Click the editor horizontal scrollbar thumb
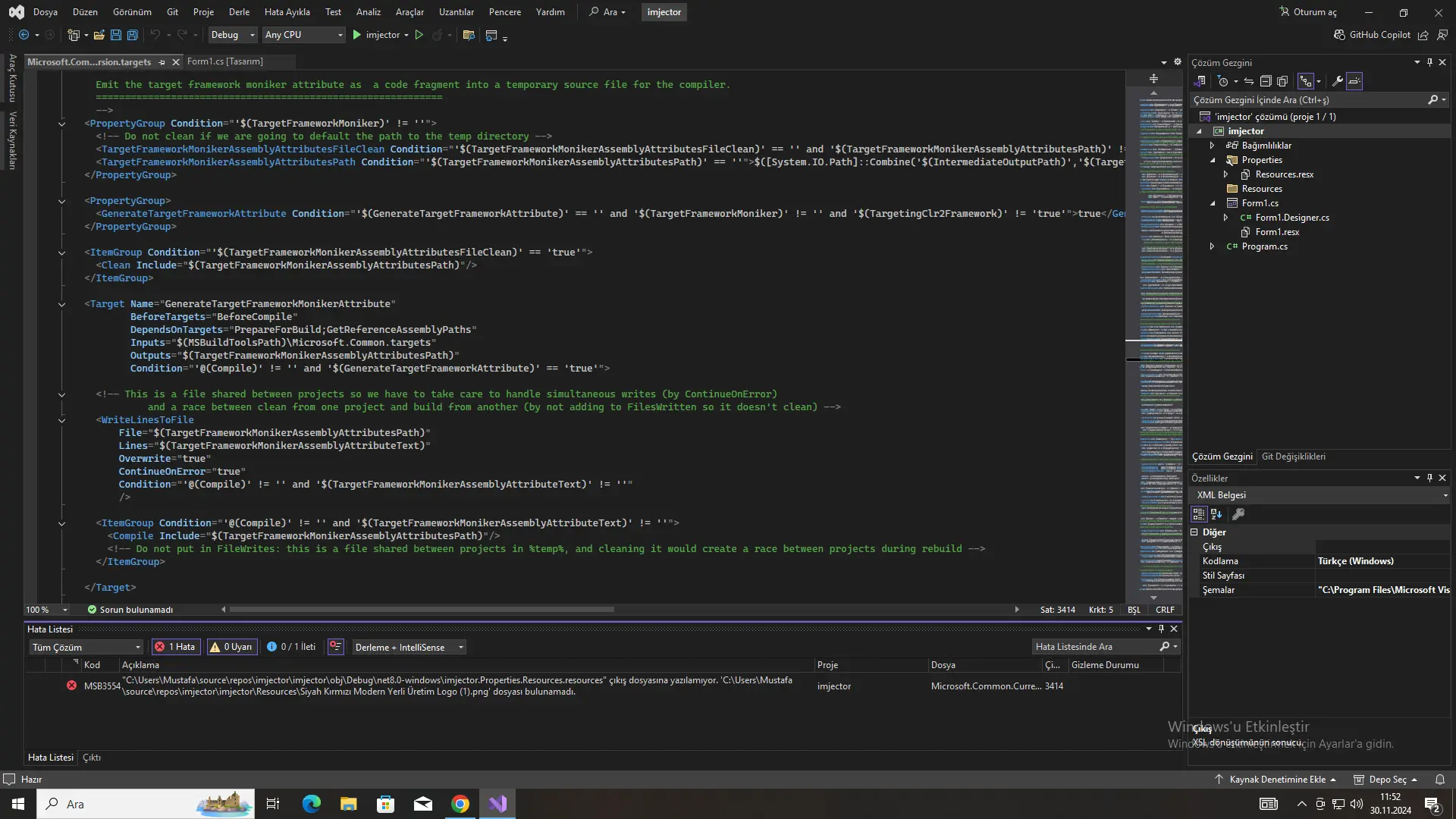Screen dimensions: 1456x819 coord(422,609)
